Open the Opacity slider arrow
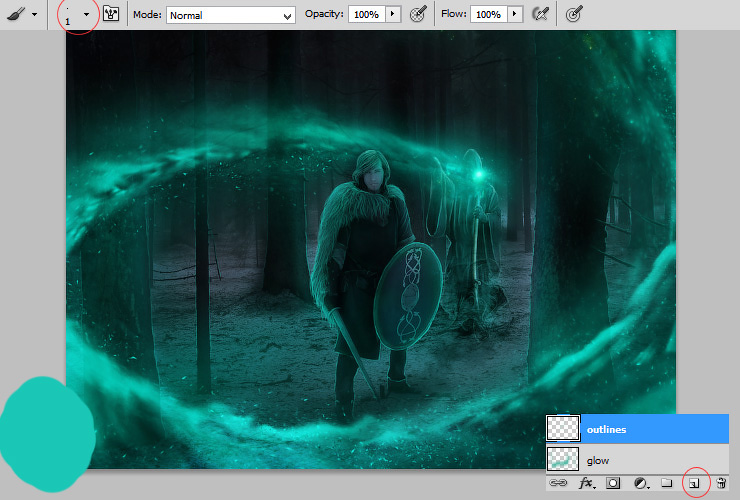740x500 pixels. (393, 15)
